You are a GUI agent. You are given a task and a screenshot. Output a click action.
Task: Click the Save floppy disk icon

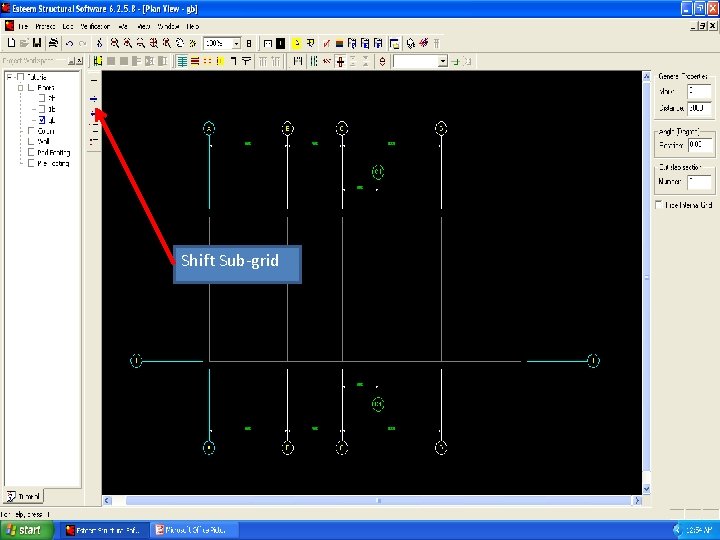37,43
